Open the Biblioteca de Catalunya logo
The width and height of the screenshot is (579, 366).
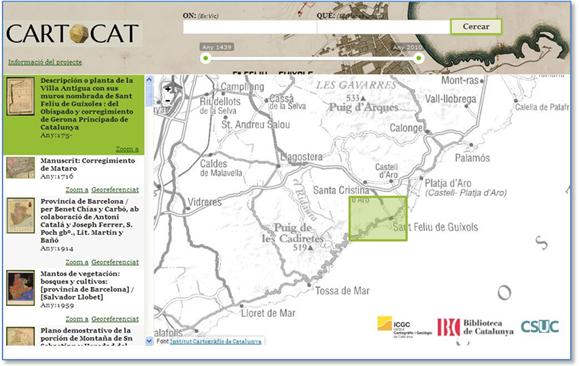click(x=475, y=327)
